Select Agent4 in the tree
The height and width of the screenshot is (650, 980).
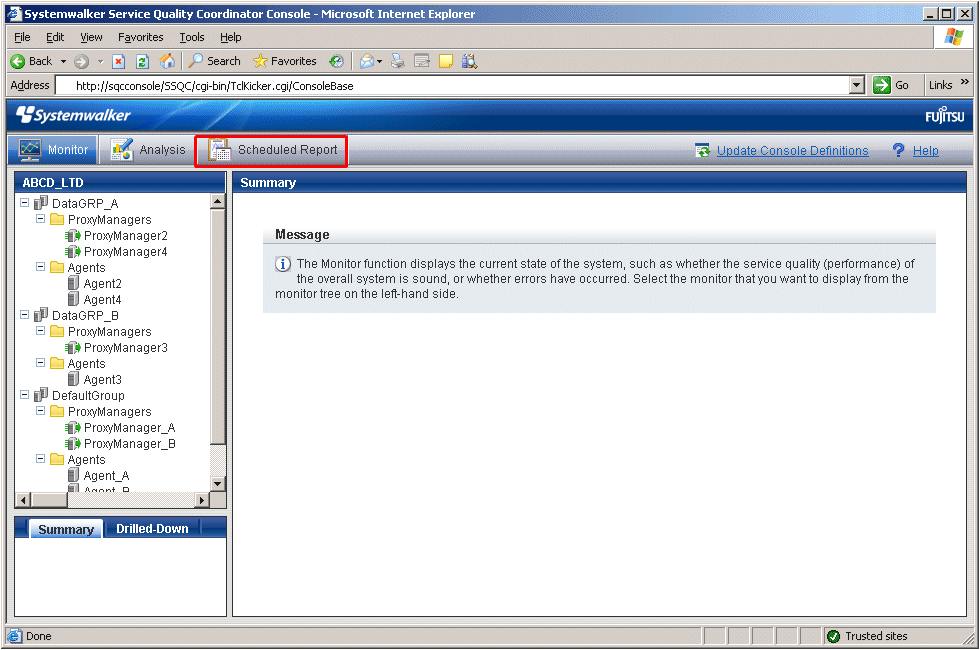pyautogui.click(x=102, y=300)
